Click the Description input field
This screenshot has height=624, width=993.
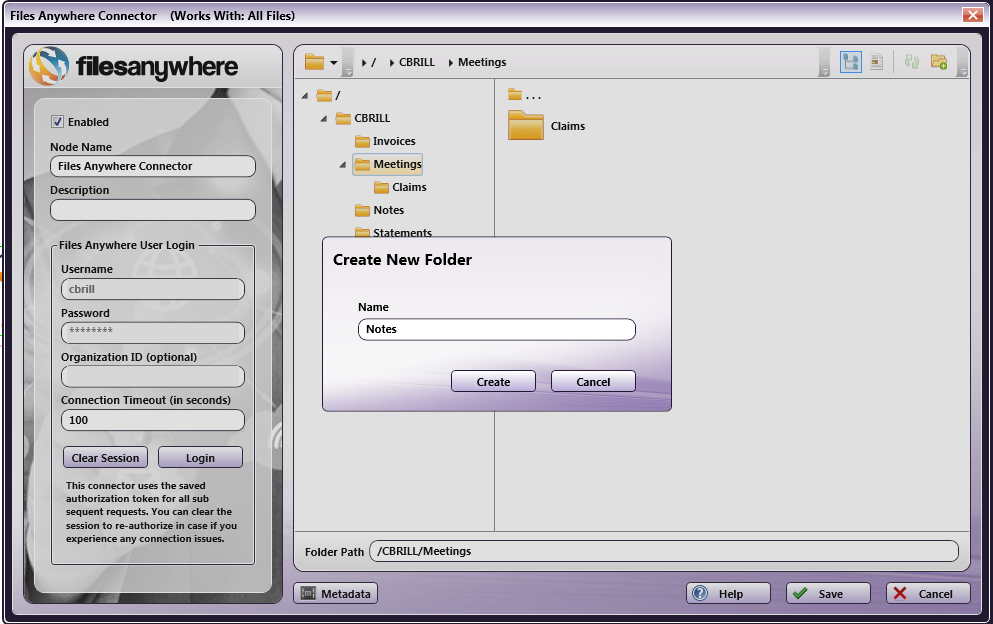pos(153,210)
